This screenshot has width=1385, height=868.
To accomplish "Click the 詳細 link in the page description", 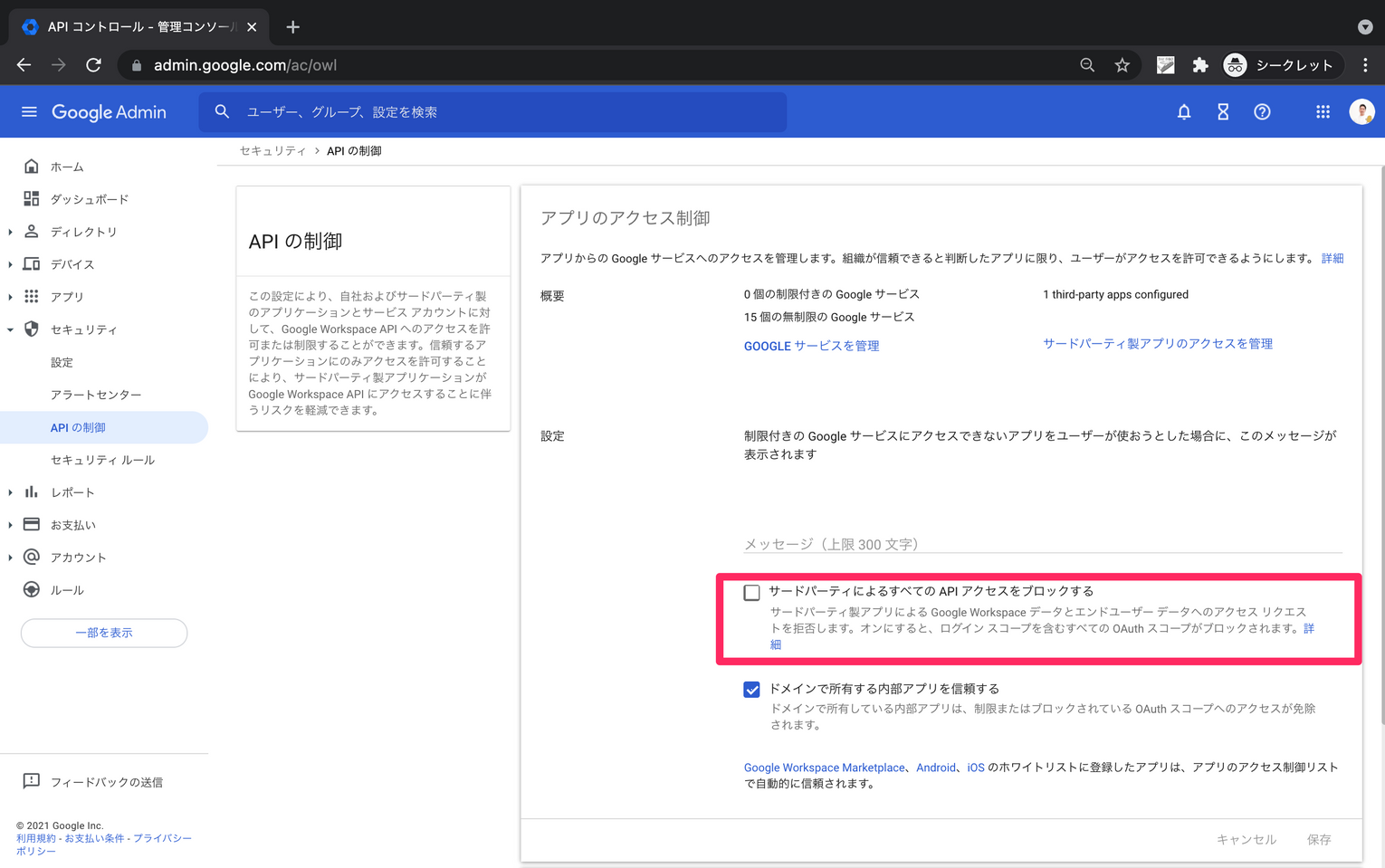I will point(1332,258).
